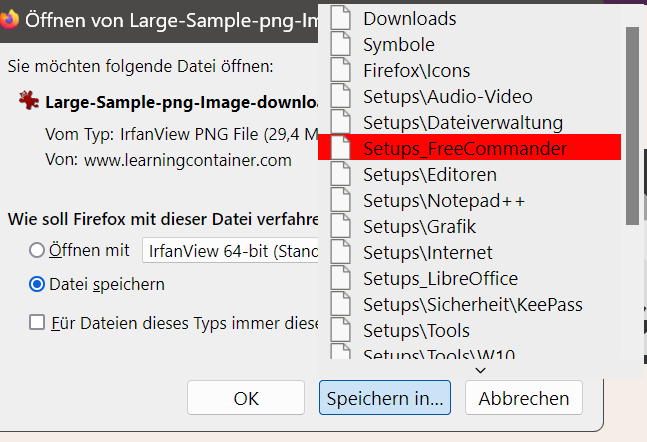Click the icon next to Setups\Grafik
The width and height of the screenshot is (647, 442).
click(x=342, y=226)
